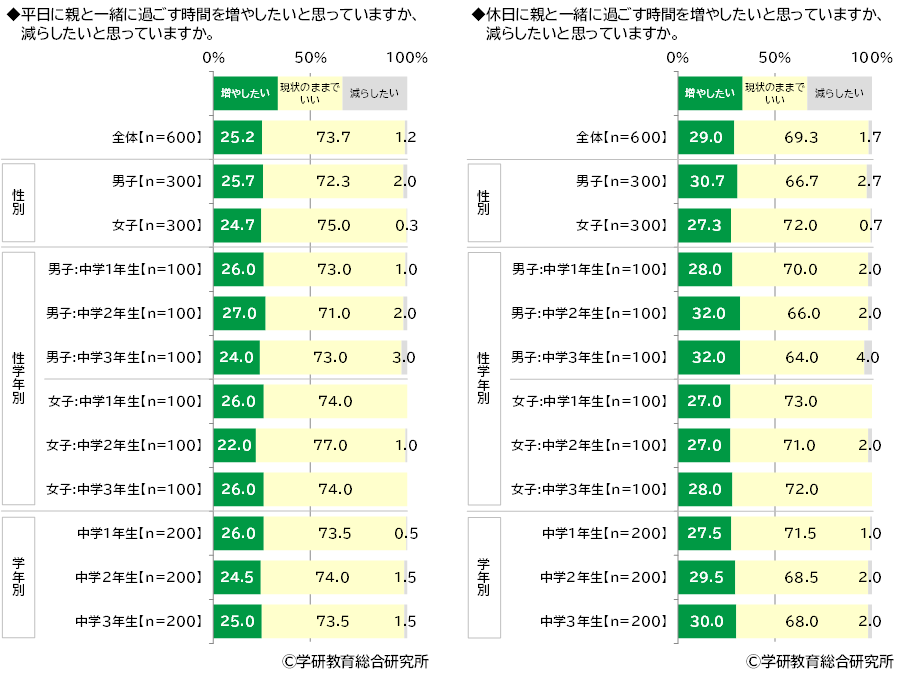The width and height of the screenshot is (905, 674).
Task: Click the 性学年別 group label in holiday chart
Action: point(483,378)
